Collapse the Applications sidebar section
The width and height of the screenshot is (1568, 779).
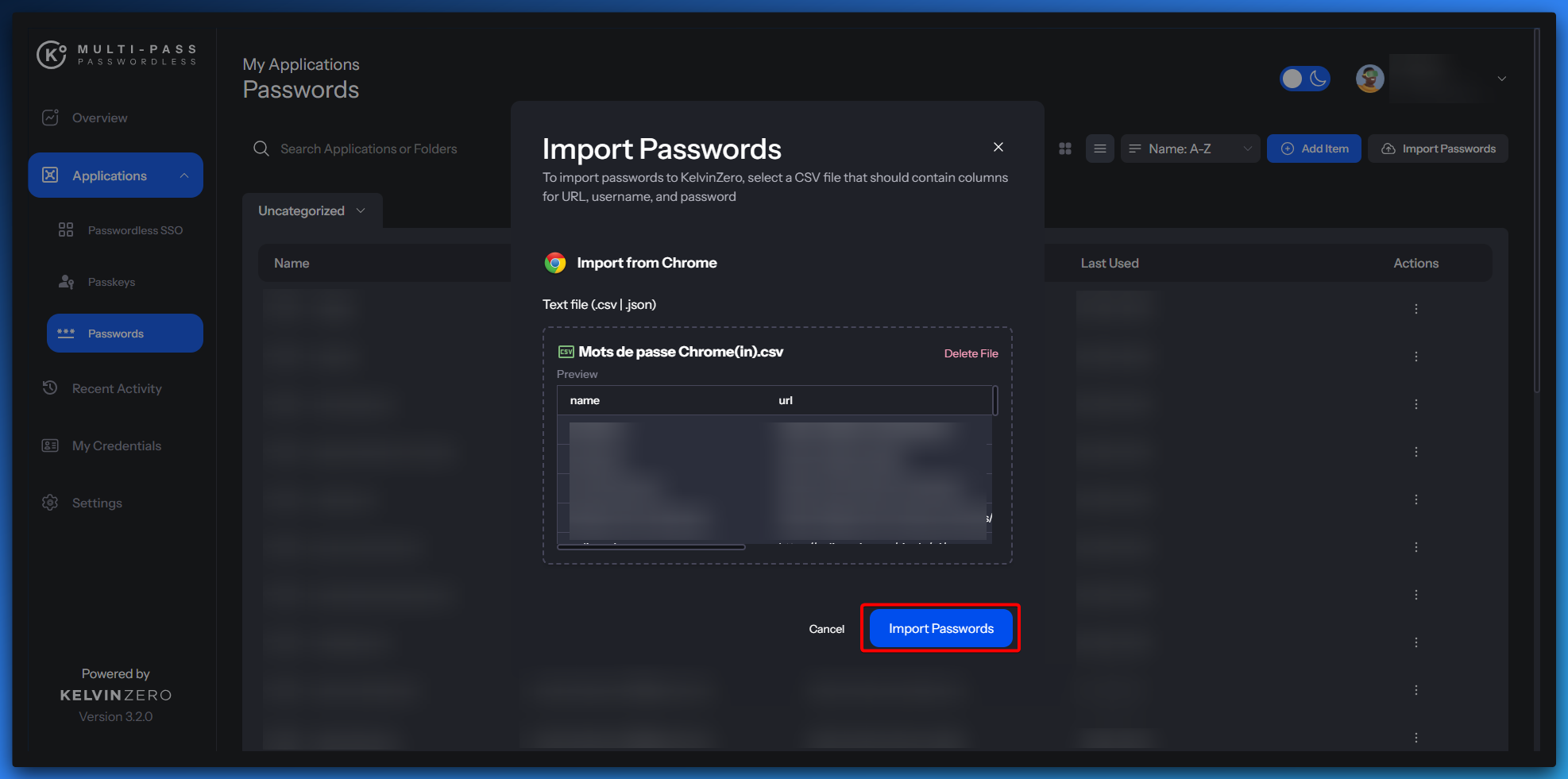tap(184, 175)
